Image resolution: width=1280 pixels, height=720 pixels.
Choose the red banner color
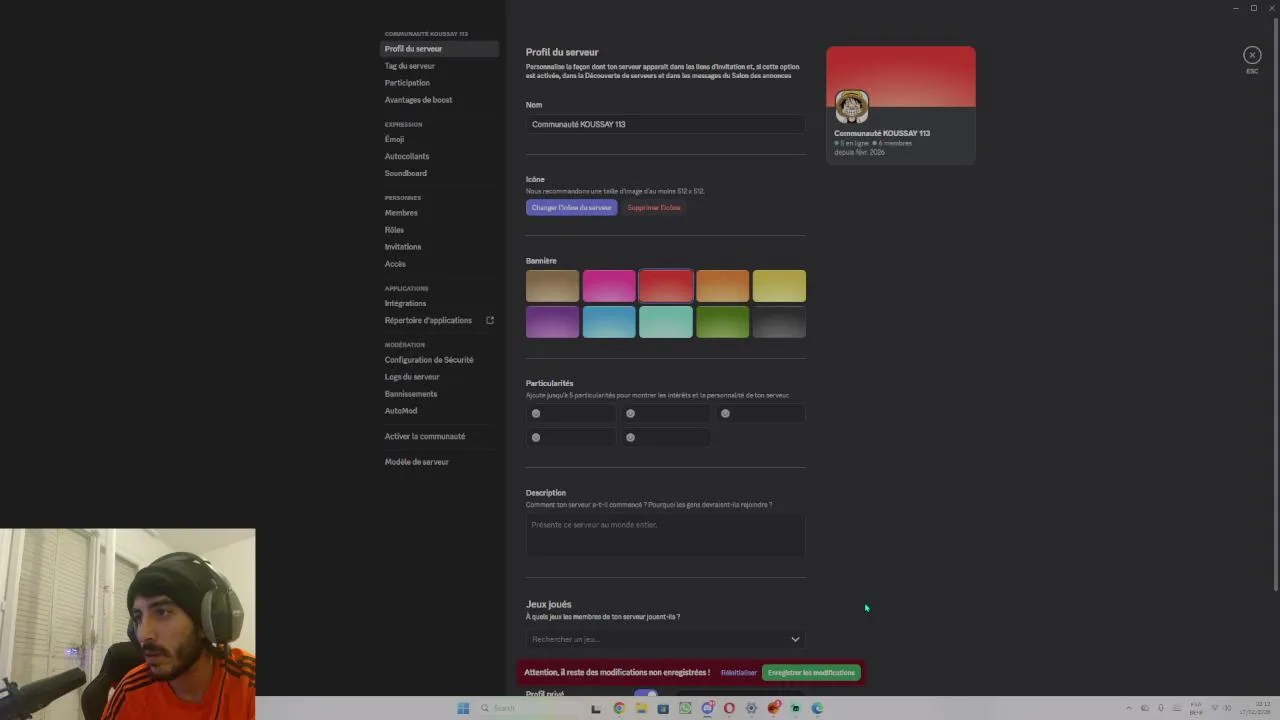tap(666, 286)
